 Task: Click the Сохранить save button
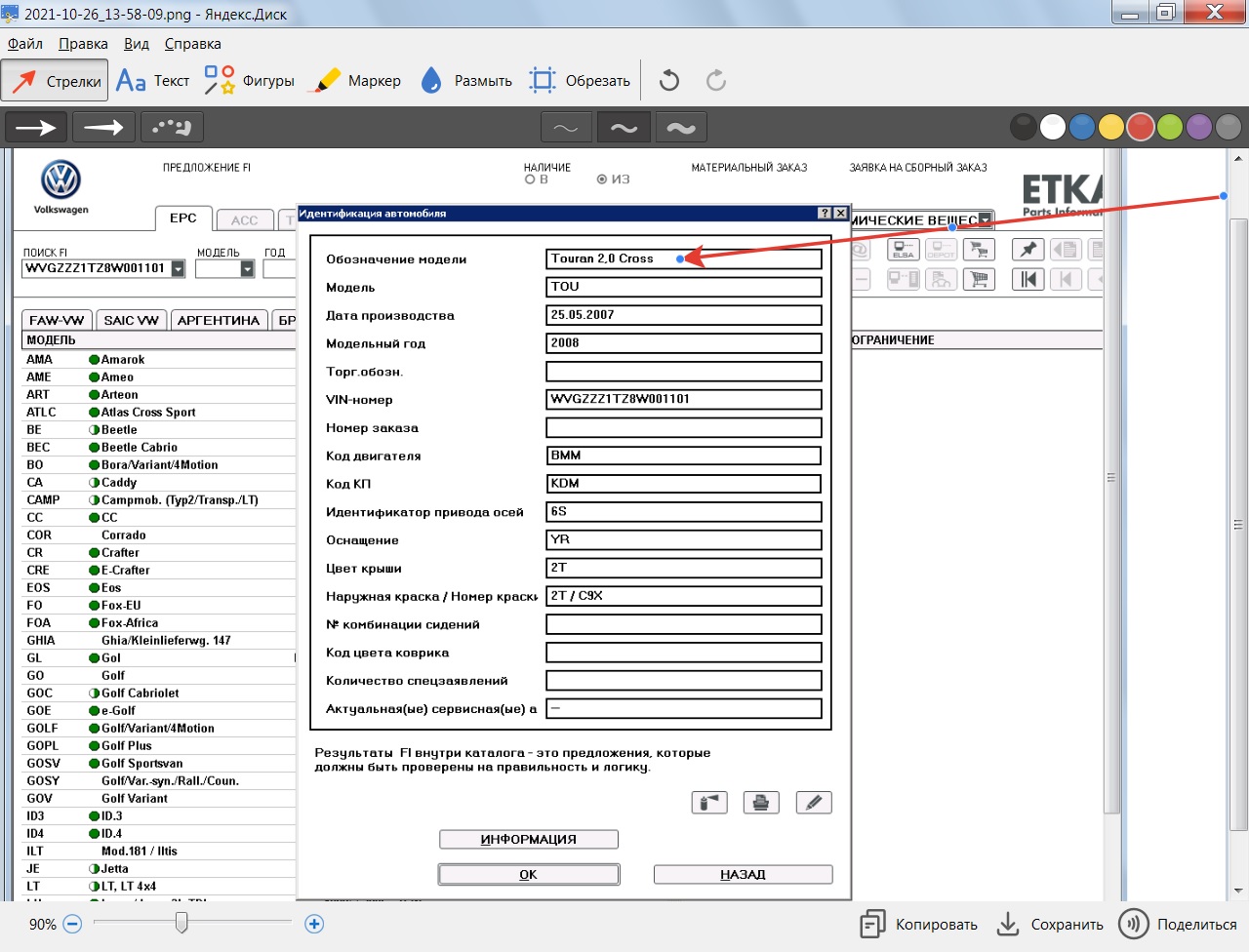(x=1050, y=925)
